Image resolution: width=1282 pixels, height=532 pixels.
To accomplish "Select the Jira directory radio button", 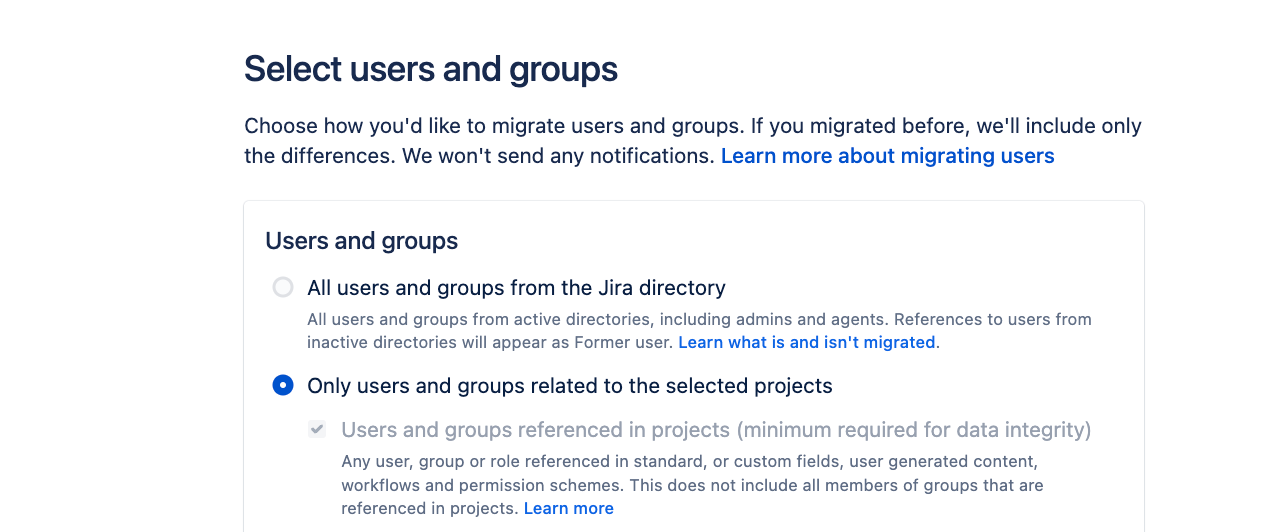I will tap(283, 288).
